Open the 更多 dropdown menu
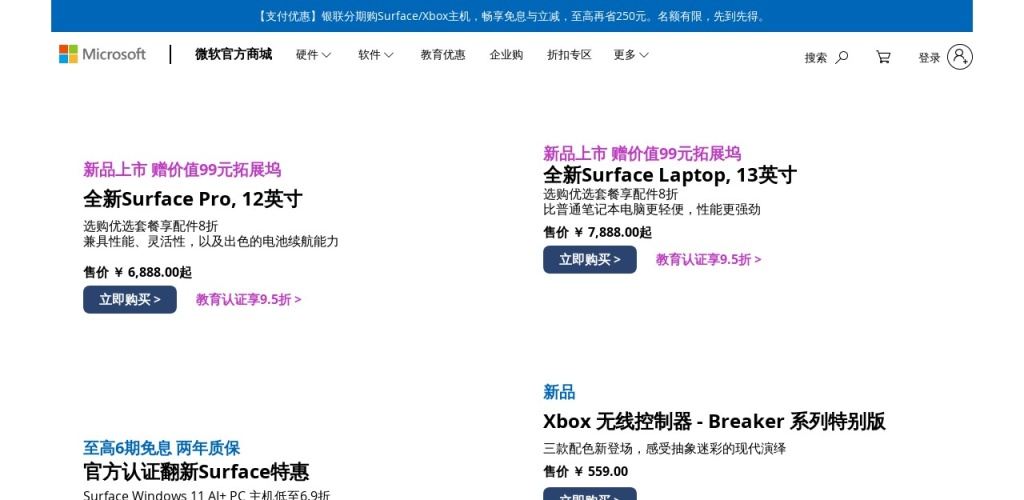Screen dimensions: 1024x500 (x=631, y=55)
